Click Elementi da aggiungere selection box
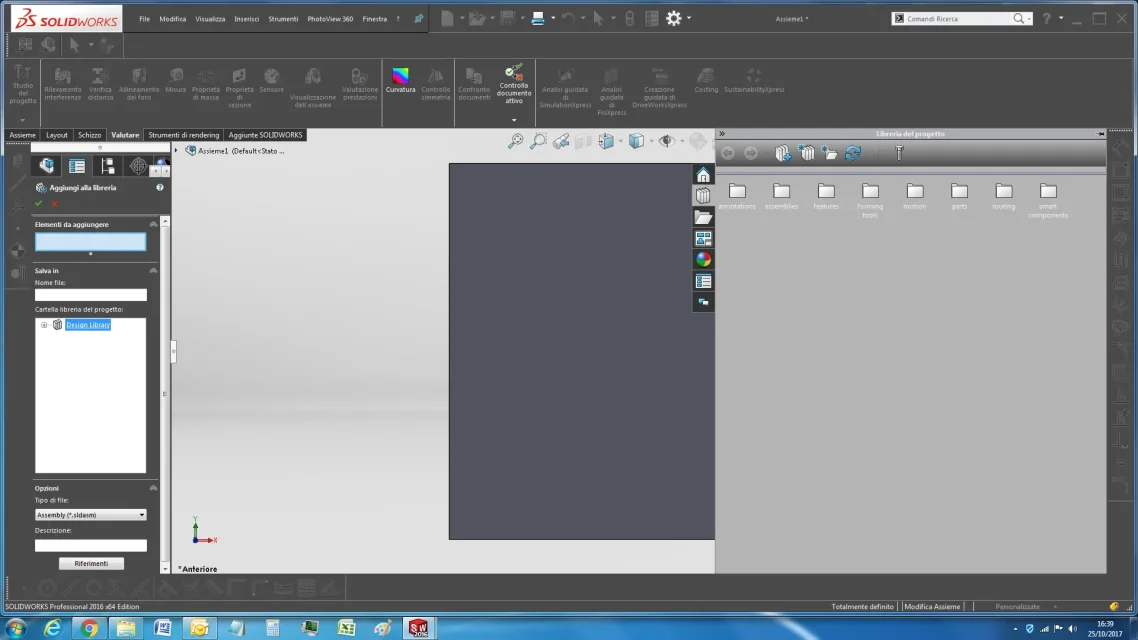 (x=91, y=242)
